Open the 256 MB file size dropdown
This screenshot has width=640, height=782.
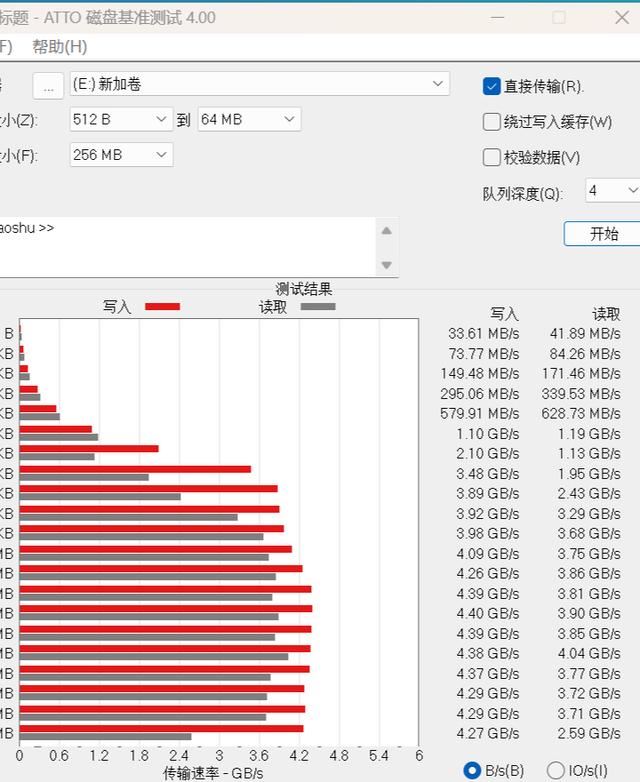121,155
